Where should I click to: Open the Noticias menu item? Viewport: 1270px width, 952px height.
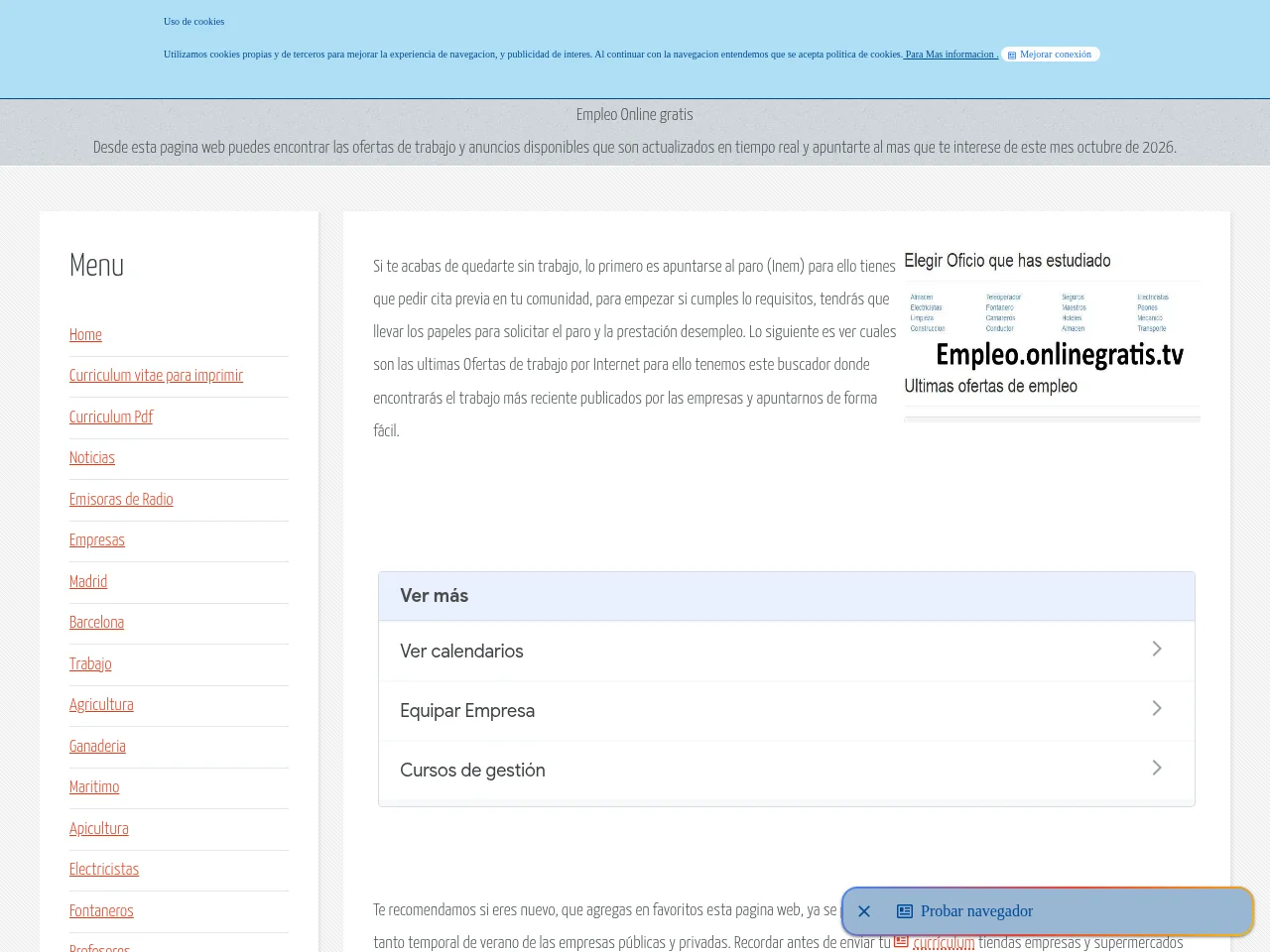[92, 458]
